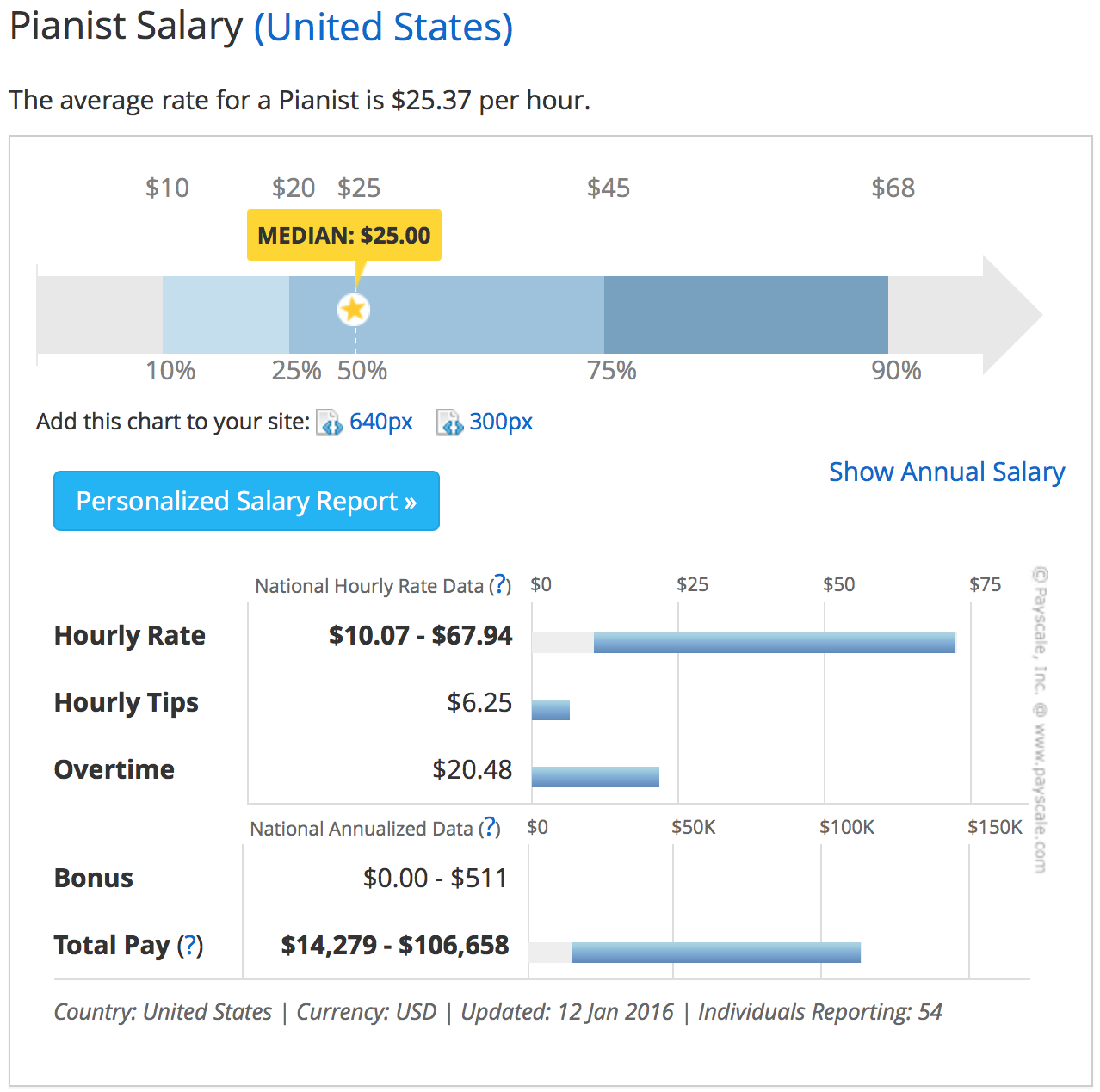
Task: Follow the United States link in title
Action: [x=384, y=28]
